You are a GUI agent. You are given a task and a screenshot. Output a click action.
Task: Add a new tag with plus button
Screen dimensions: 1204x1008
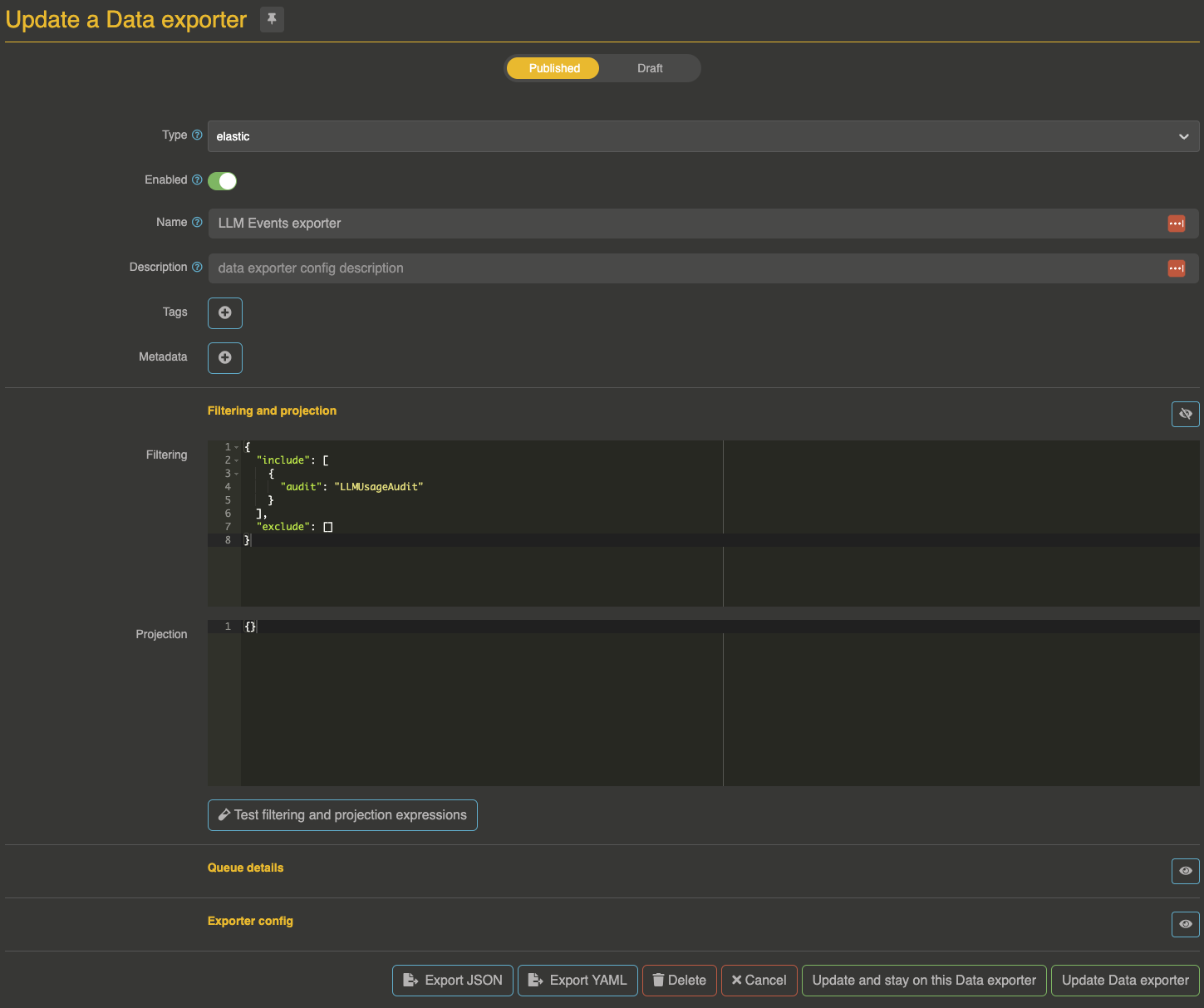coord(225,313)
